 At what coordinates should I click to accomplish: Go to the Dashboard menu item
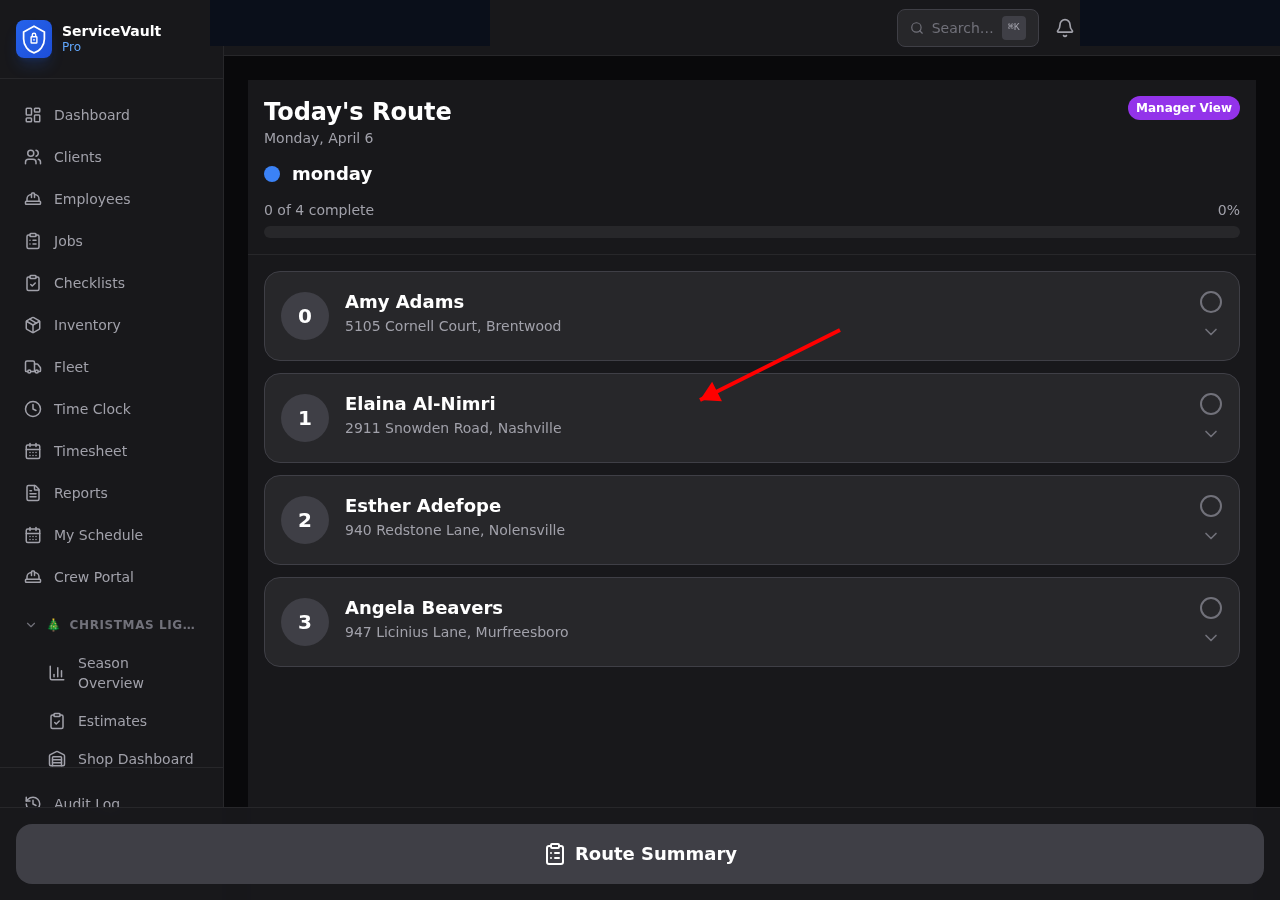91,115
